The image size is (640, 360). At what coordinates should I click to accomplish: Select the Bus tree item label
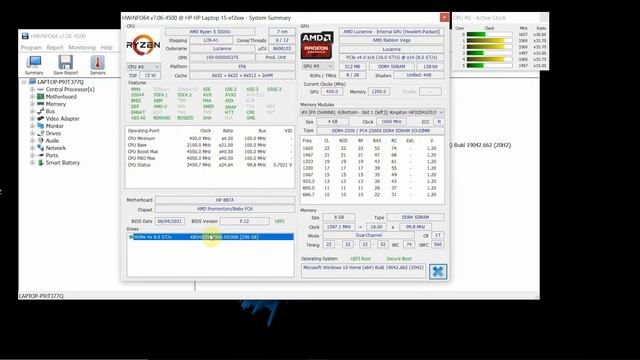tap(50, 111)
